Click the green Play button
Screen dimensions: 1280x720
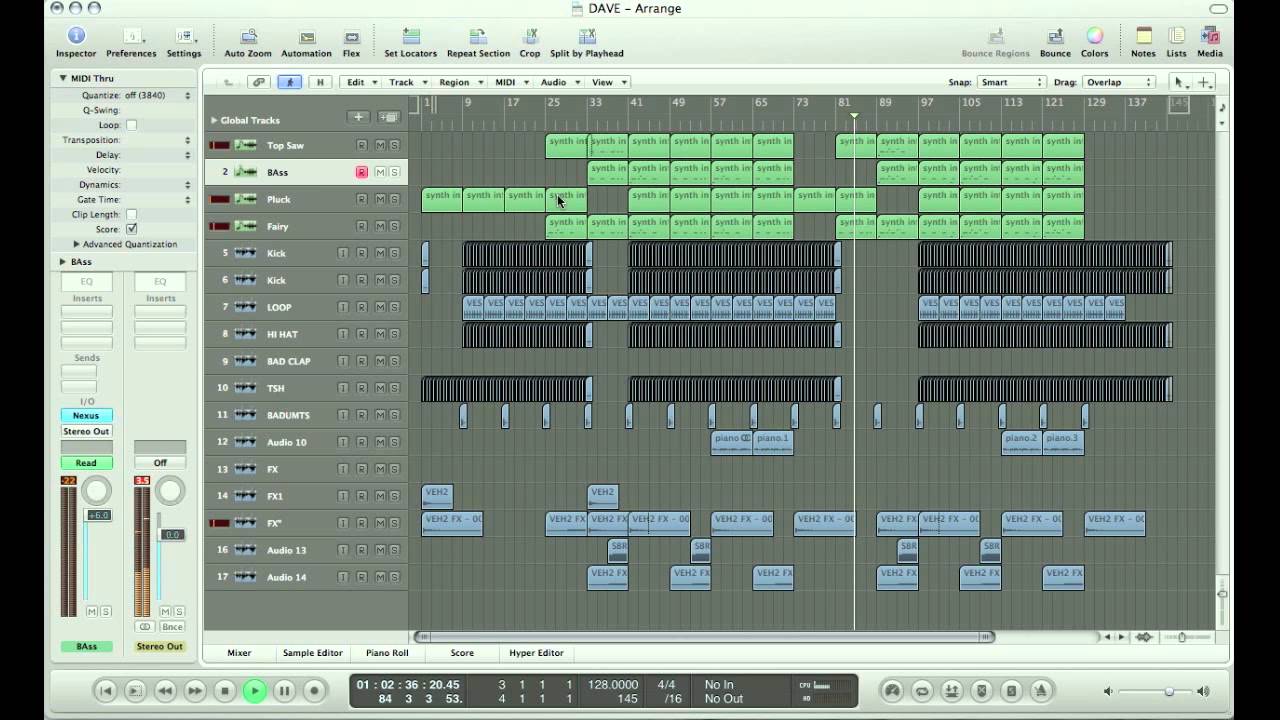pyautogui.click(x=255, y=690)
